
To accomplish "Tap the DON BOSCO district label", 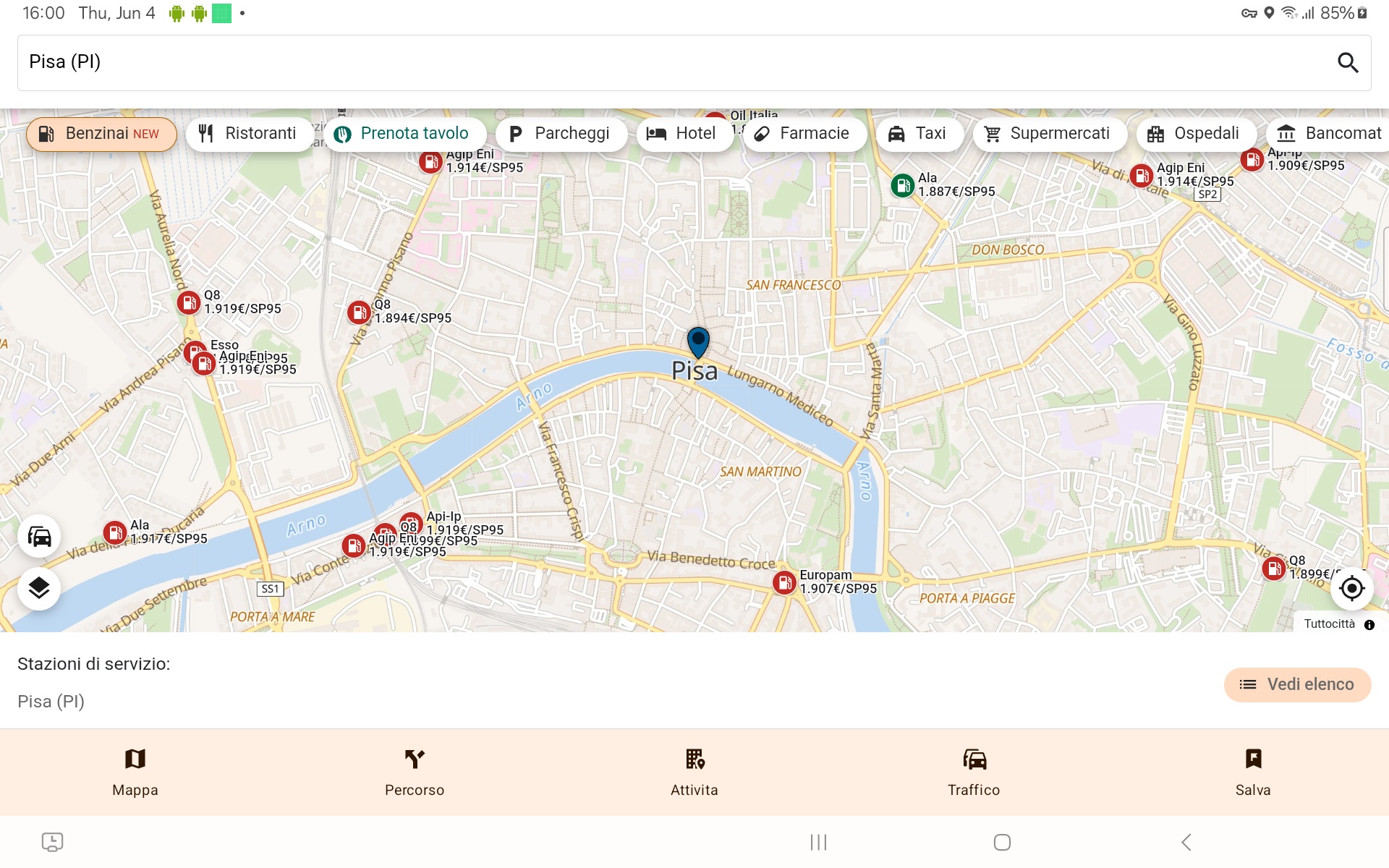I will tap(1008, 250).
